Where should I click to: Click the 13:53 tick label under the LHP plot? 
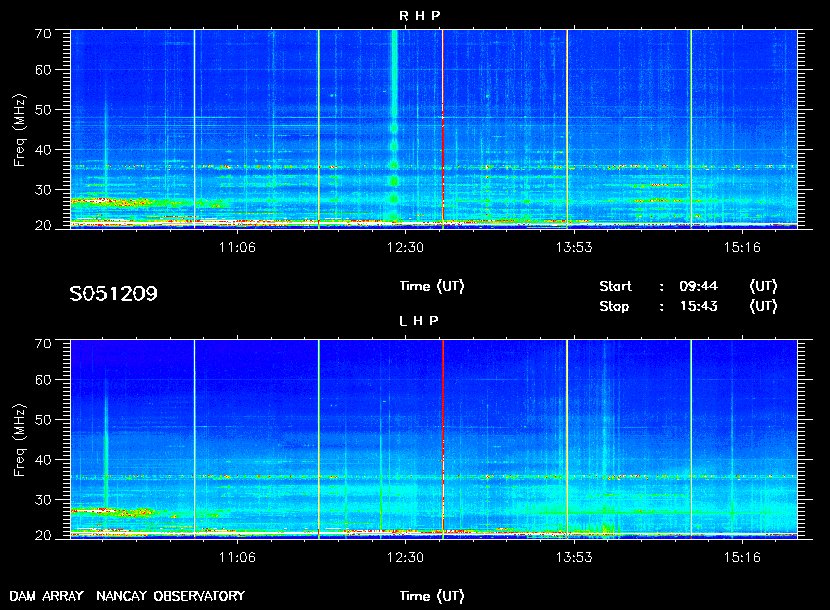pos(574,557)
